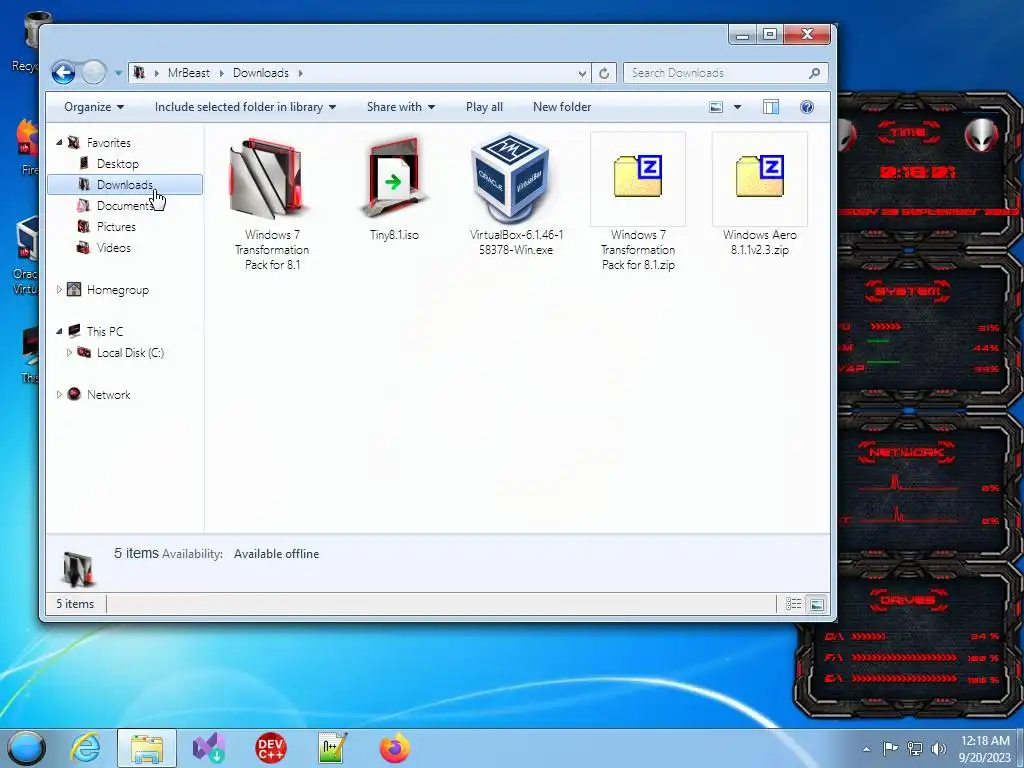
Task: Select Downloads under Favorites
Action: tap(125, 185)
